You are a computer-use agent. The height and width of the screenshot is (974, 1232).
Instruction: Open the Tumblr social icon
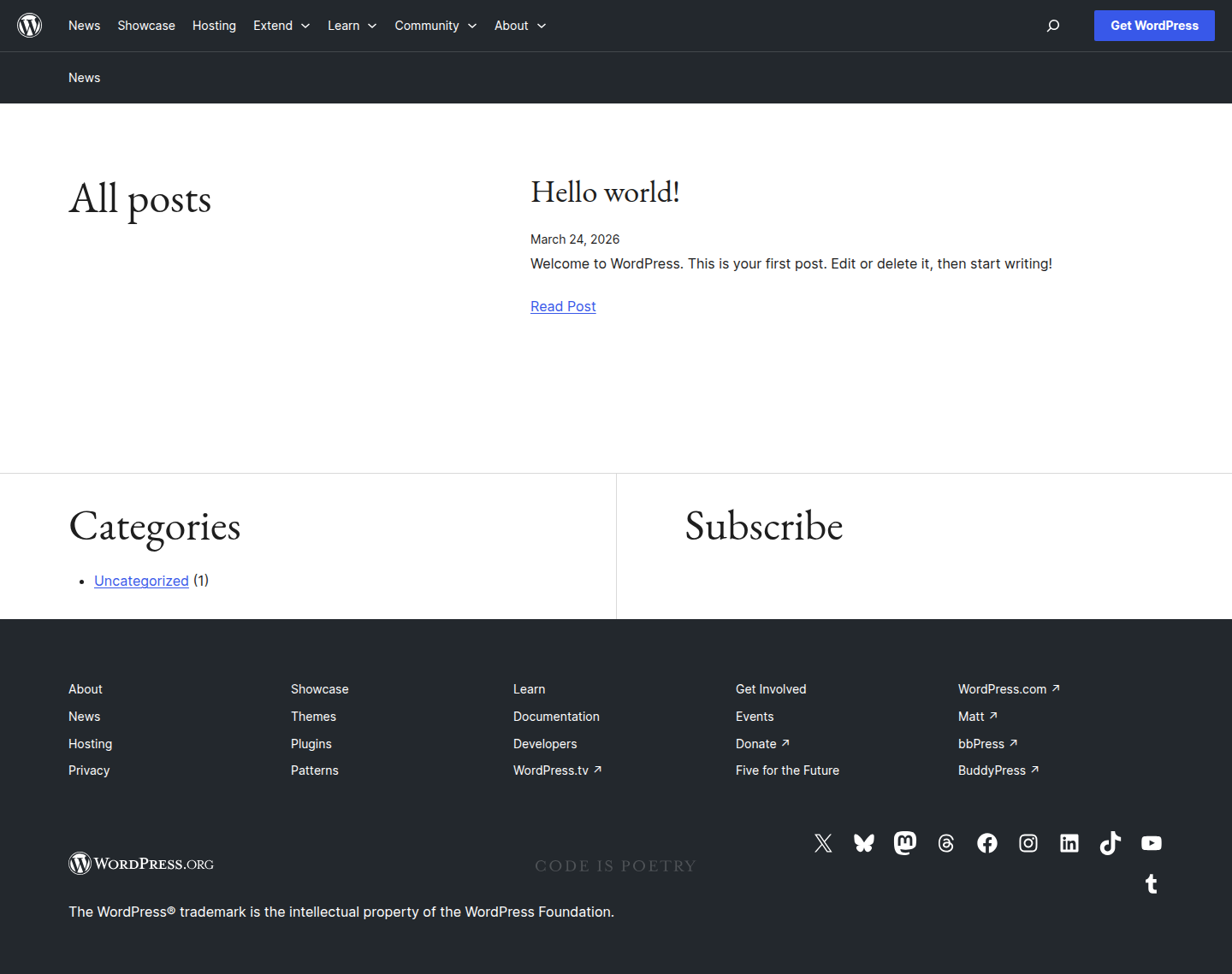(1152, 884)
